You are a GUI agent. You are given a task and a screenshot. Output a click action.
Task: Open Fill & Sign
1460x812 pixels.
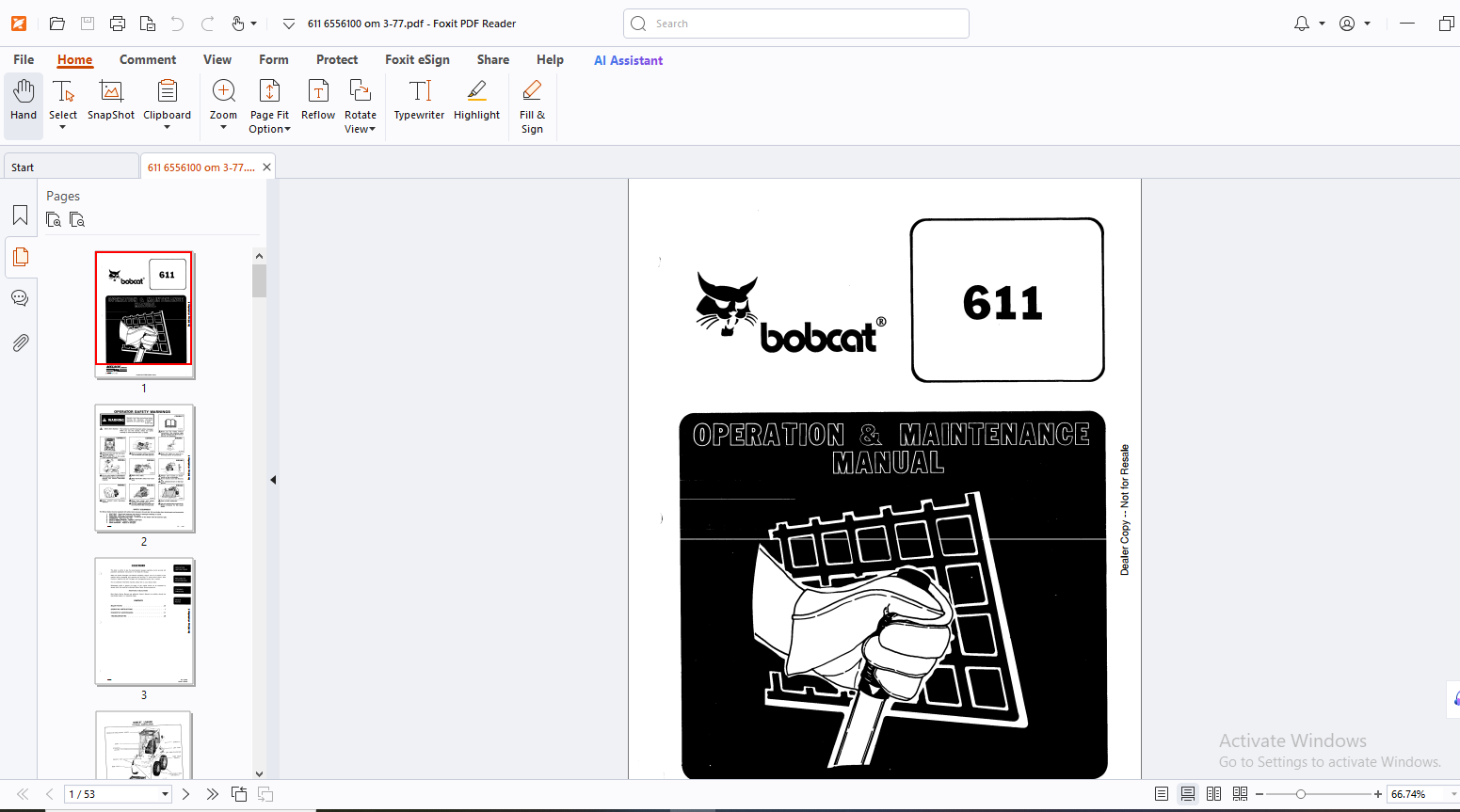532,106
